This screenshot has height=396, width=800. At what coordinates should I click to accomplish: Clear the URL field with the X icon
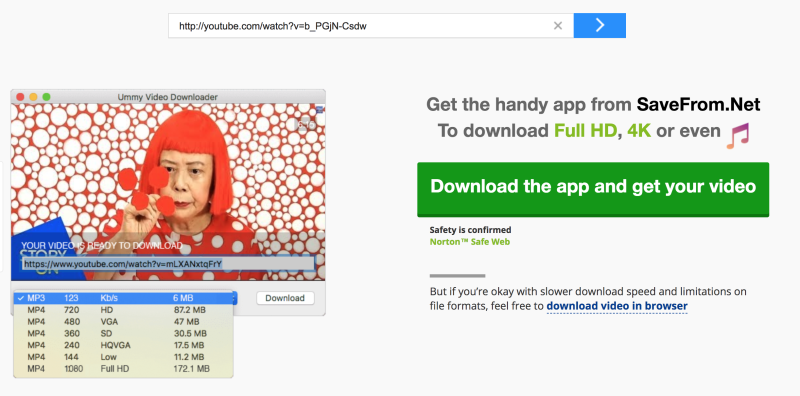pos(558,26)
